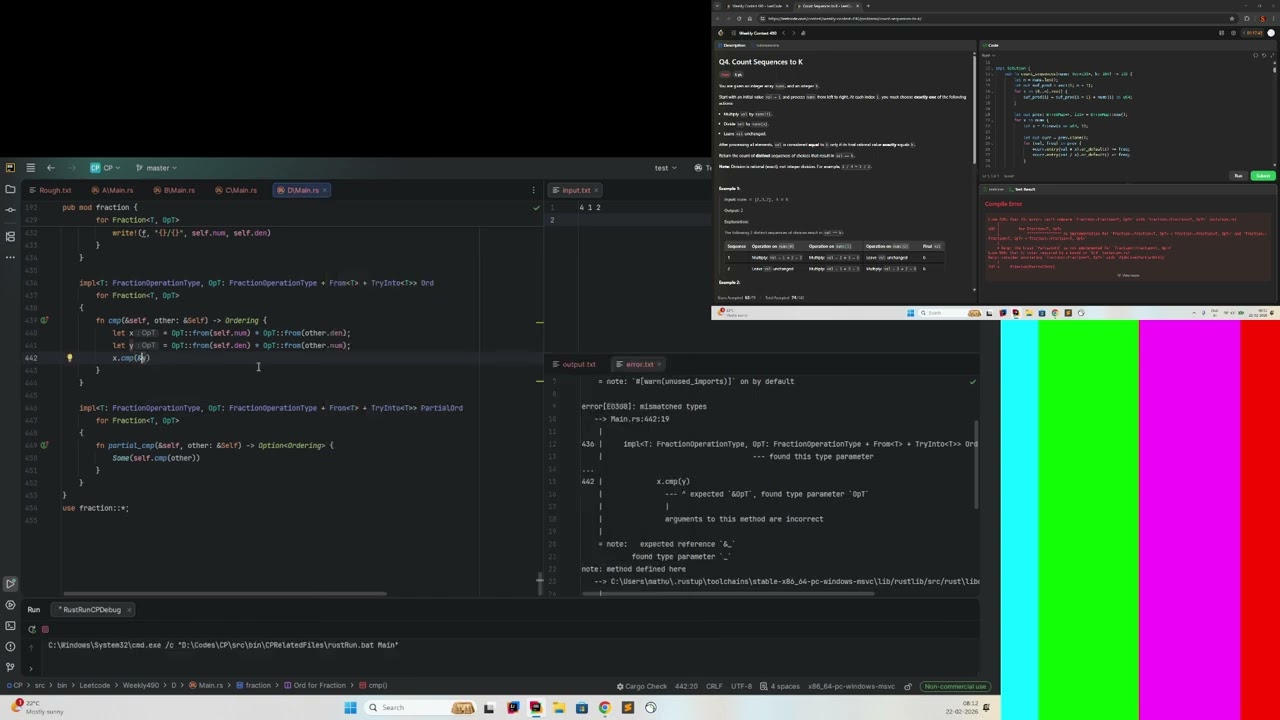Screen dimensions: 1280x720
Task: Click the lightbulb quick-fix icon at line 442
Action: 69,357
